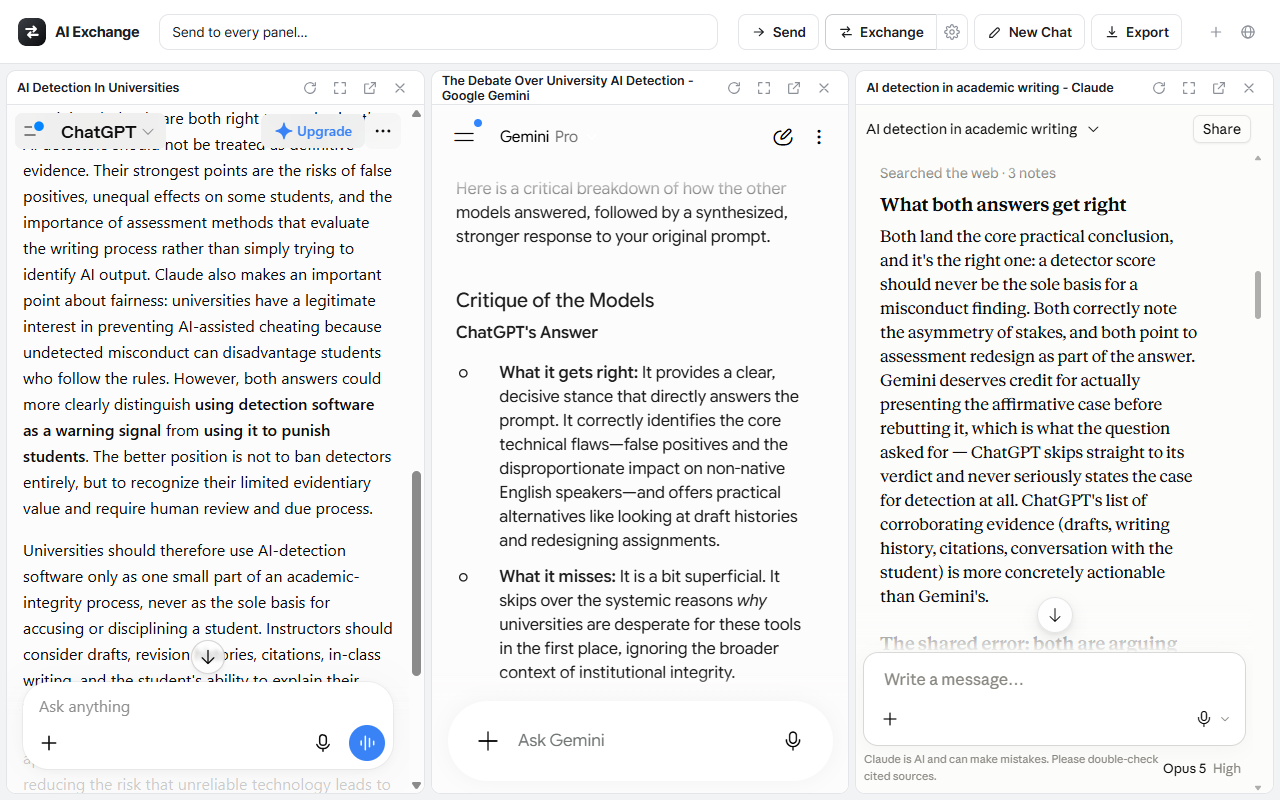Click the Send button
1280x800 pixels.
coord(778,32)
